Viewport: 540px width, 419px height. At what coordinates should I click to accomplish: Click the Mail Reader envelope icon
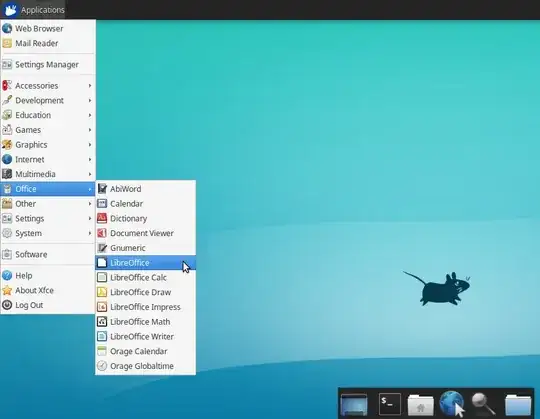tap(7, 43)
